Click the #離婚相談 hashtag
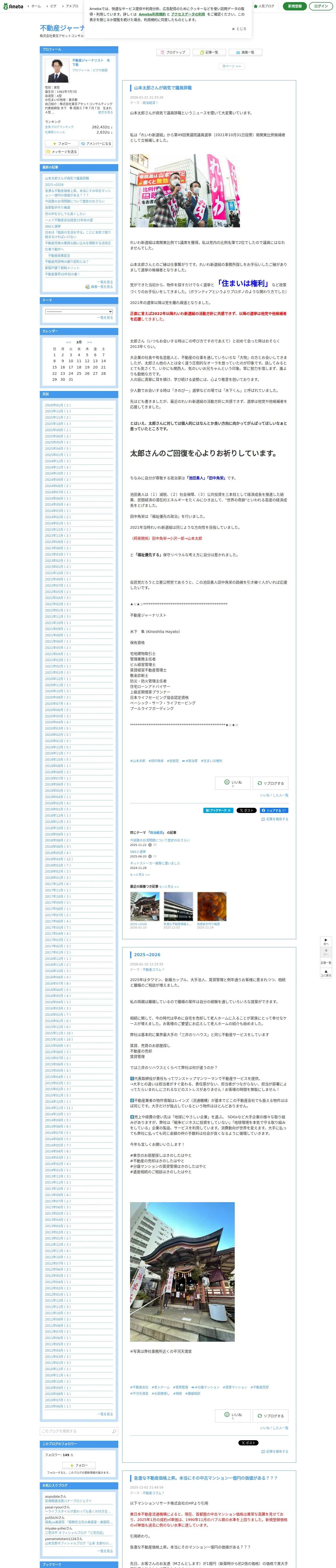 tap(193, 1393)
